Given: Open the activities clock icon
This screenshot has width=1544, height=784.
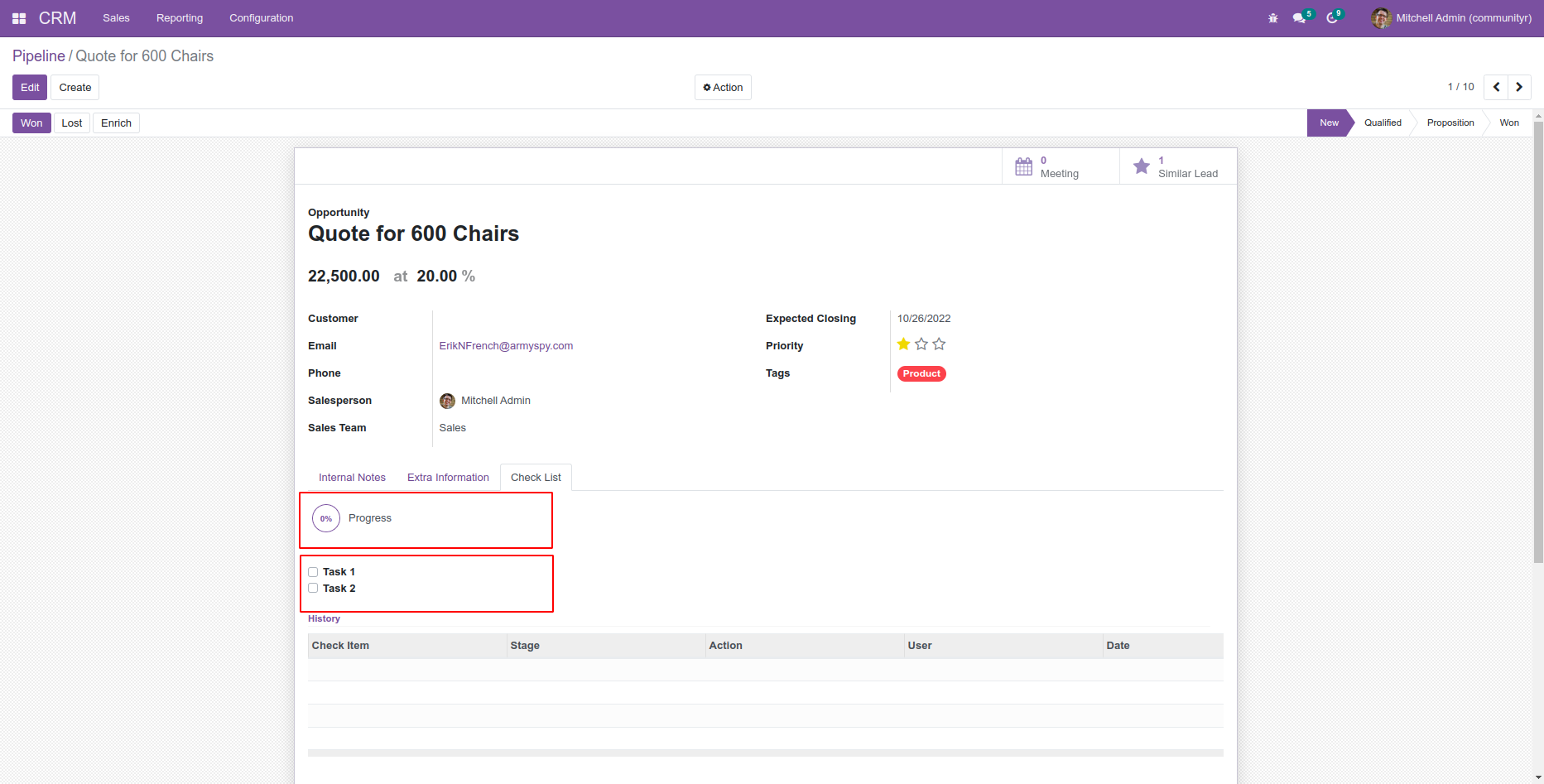Looking at the screenshot, I should 1332,18.
